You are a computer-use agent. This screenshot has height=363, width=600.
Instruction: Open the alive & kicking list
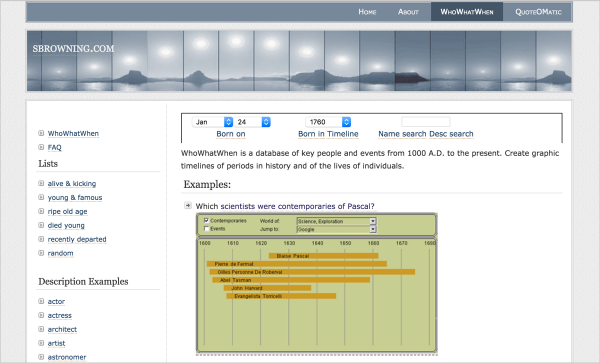(72, 184)
